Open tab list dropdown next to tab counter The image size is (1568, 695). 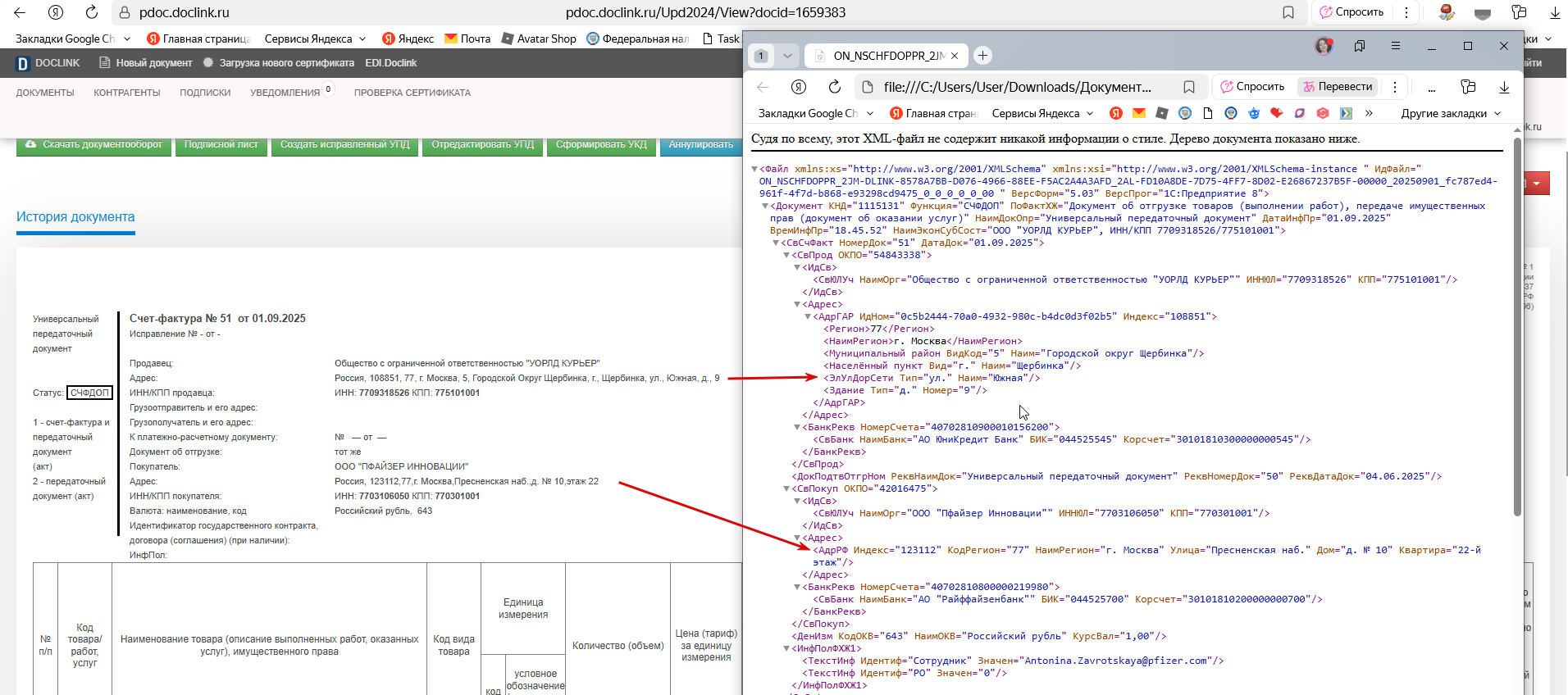[787, 56]
